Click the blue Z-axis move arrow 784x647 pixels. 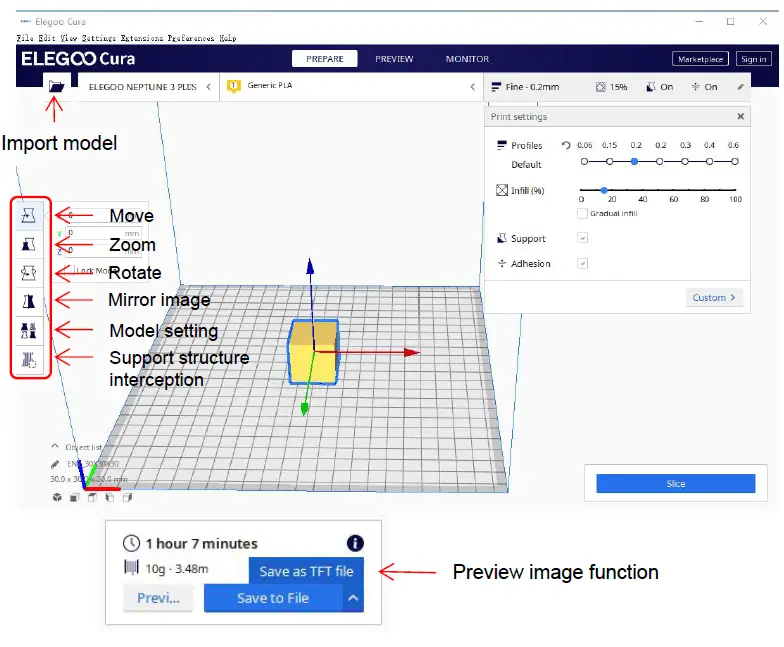click(x=310, y=266)
